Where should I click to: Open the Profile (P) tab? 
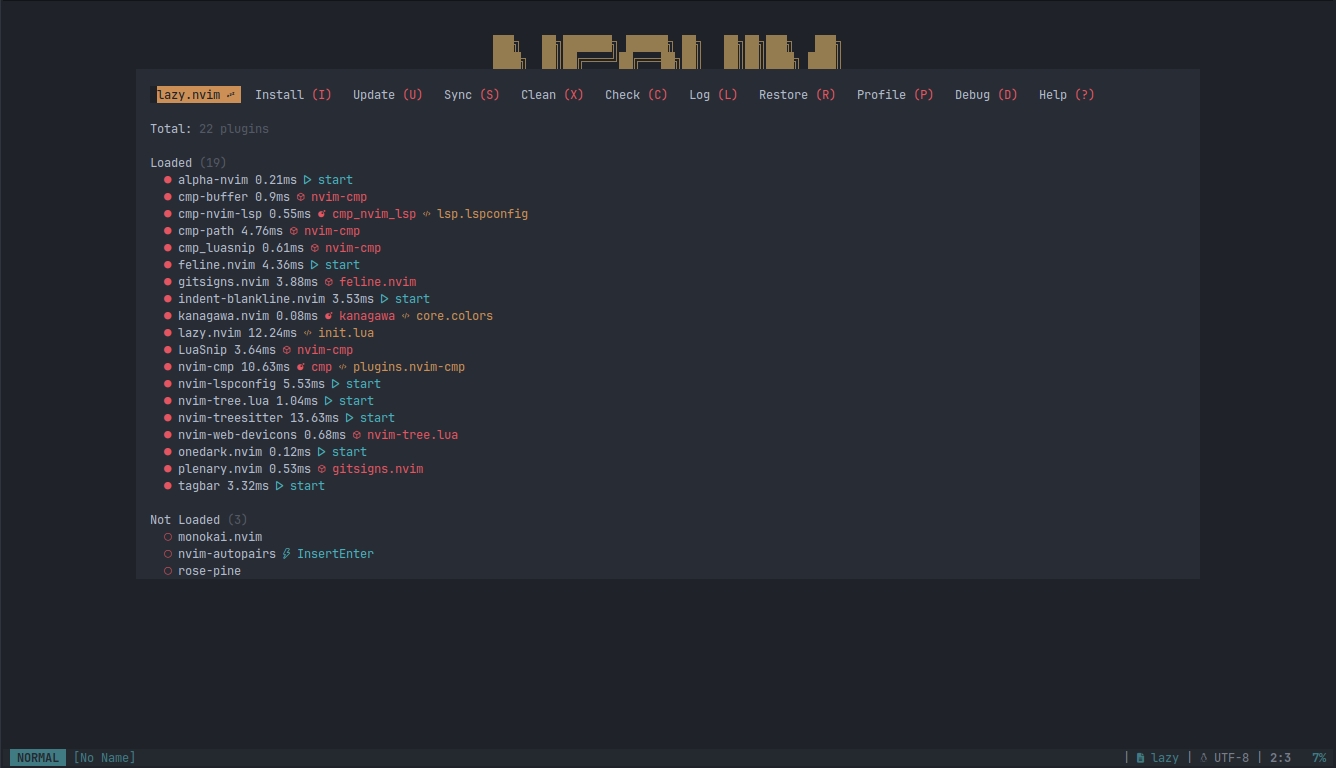click(x=895, y=95)
